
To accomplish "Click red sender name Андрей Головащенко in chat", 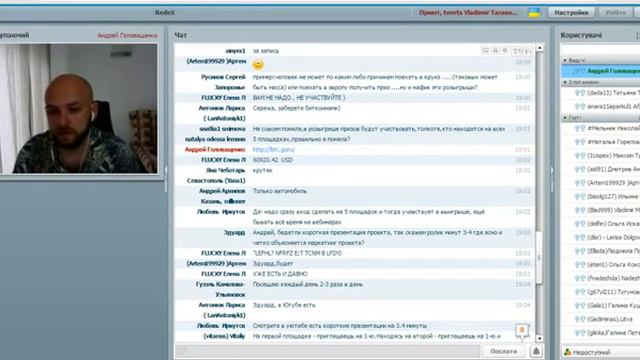I will coord(215,150).
